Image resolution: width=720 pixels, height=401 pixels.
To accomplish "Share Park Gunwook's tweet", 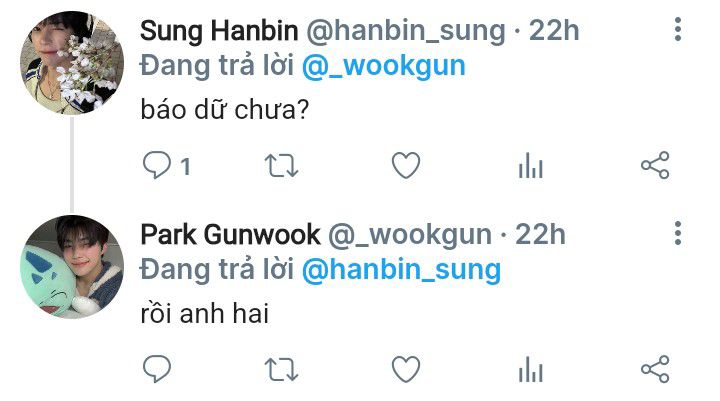I will [655, 369].
